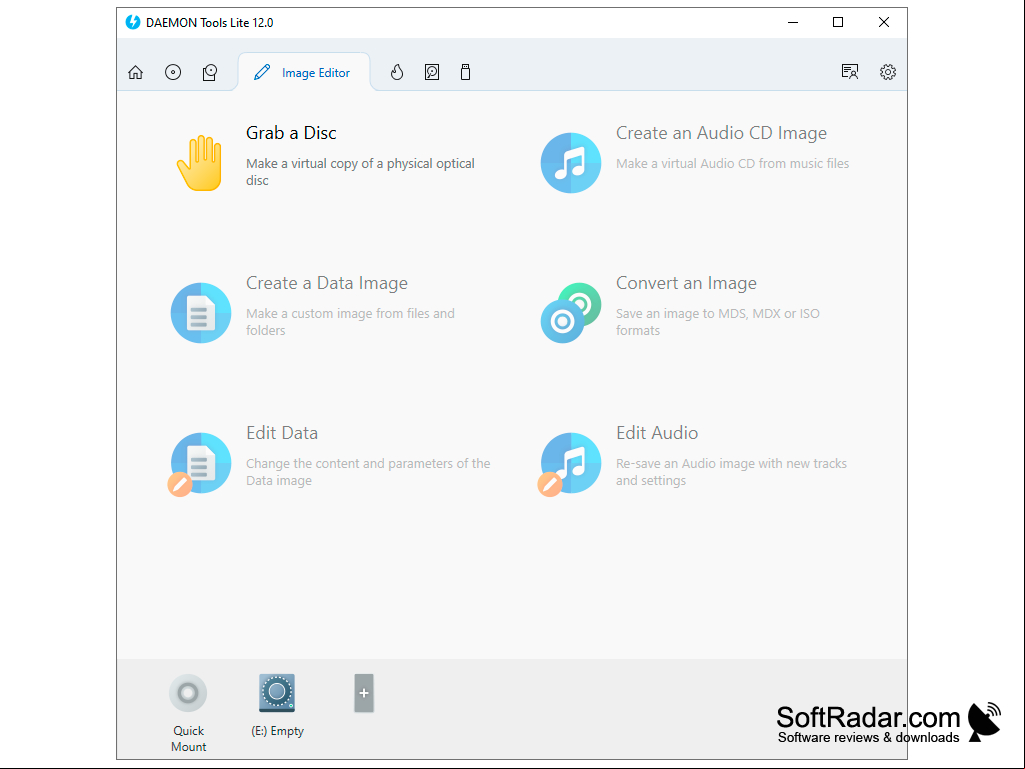Close the DAEMON Tools Lite window
Image resolution: width=1025 pixels, height=769 pixels.
[883, 22]
